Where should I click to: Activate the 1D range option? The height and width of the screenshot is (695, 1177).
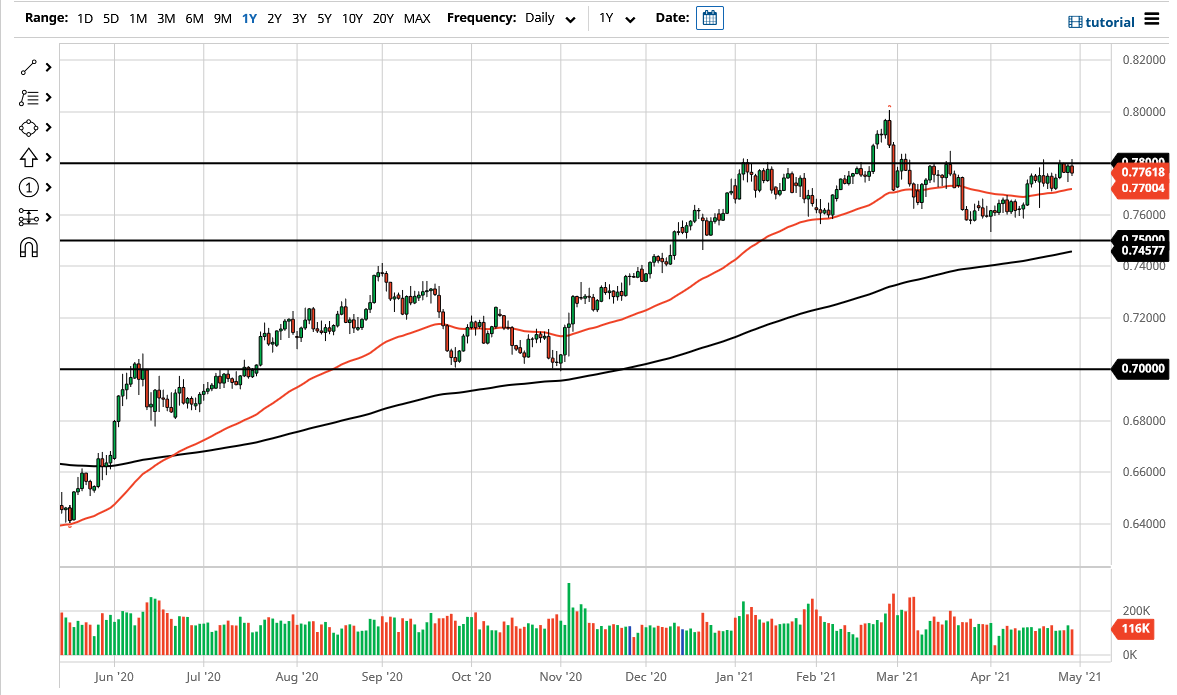coord(84,18)
